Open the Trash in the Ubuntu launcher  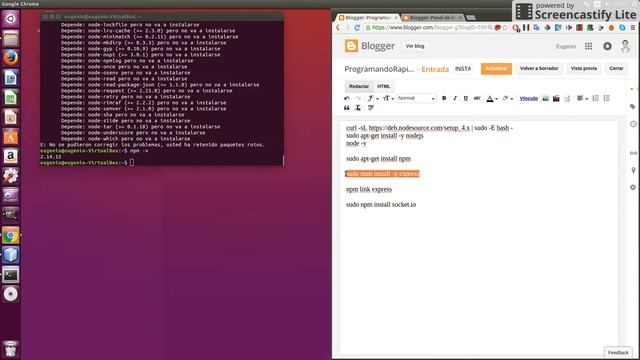tap(11, 349)
